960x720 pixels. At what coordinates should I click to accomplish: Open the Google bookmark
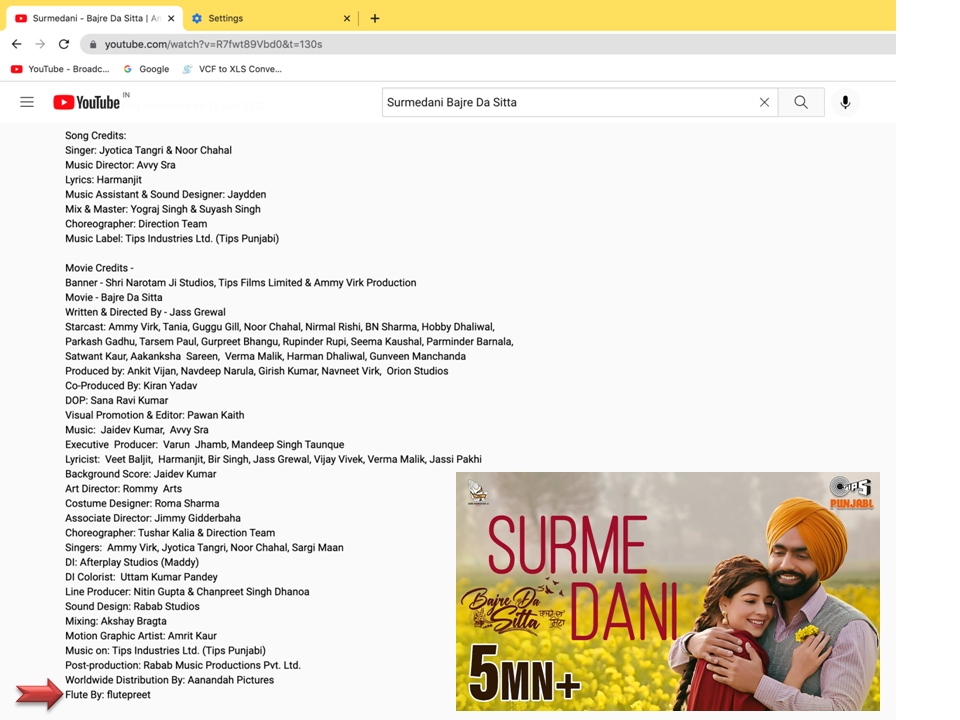(146, 69)
